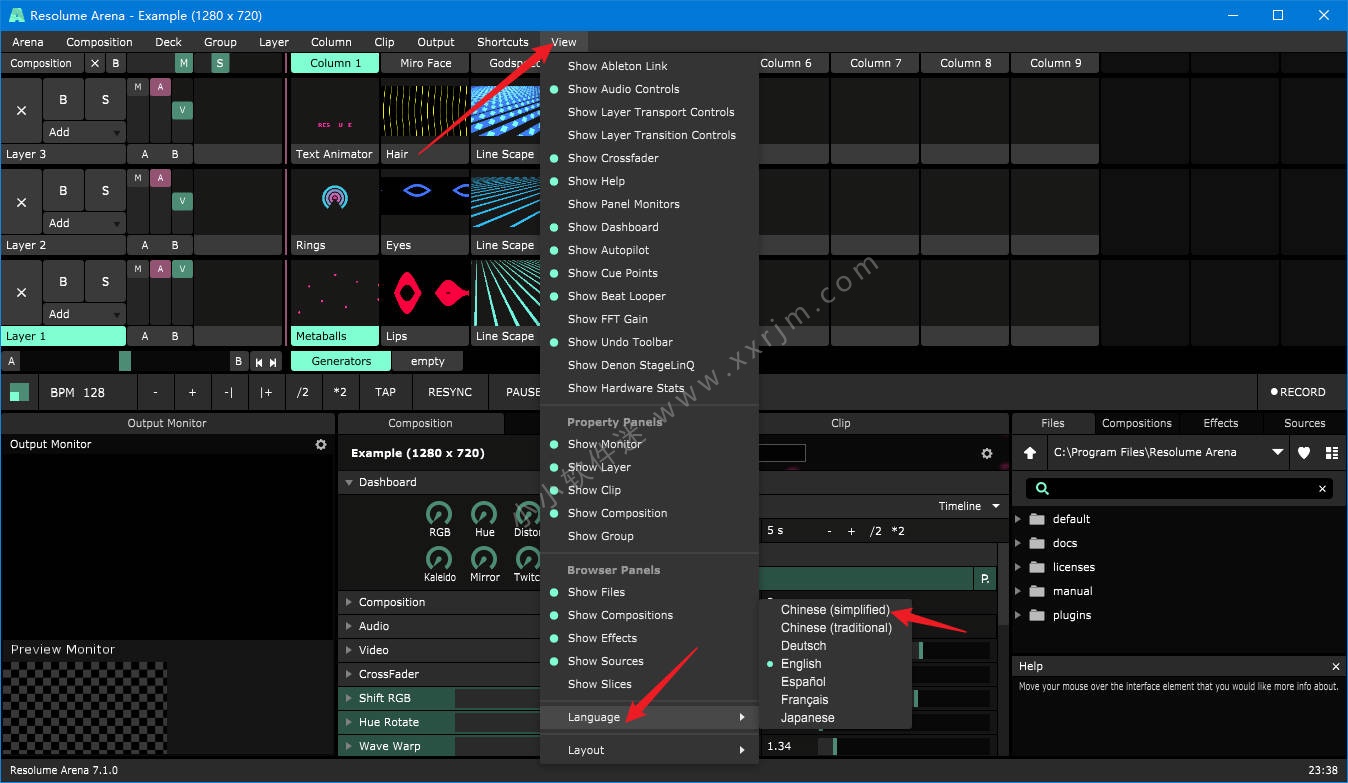Viewport: 1348px width, 783px height.
Task: Trigger the Hair clip thumbnail
Action: pyautogui.click(x=424, y=112)
